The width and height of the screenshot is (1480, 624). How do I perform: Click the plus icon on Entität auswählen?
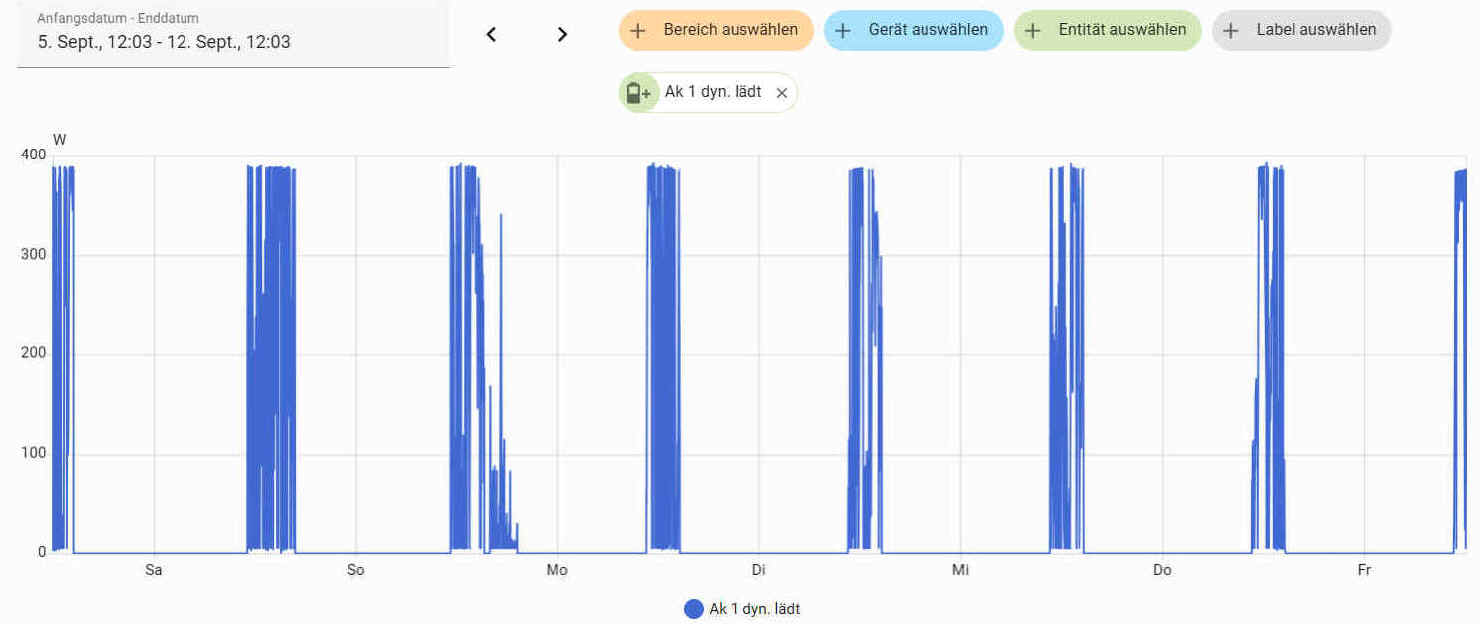click(x=1033, y=31)
